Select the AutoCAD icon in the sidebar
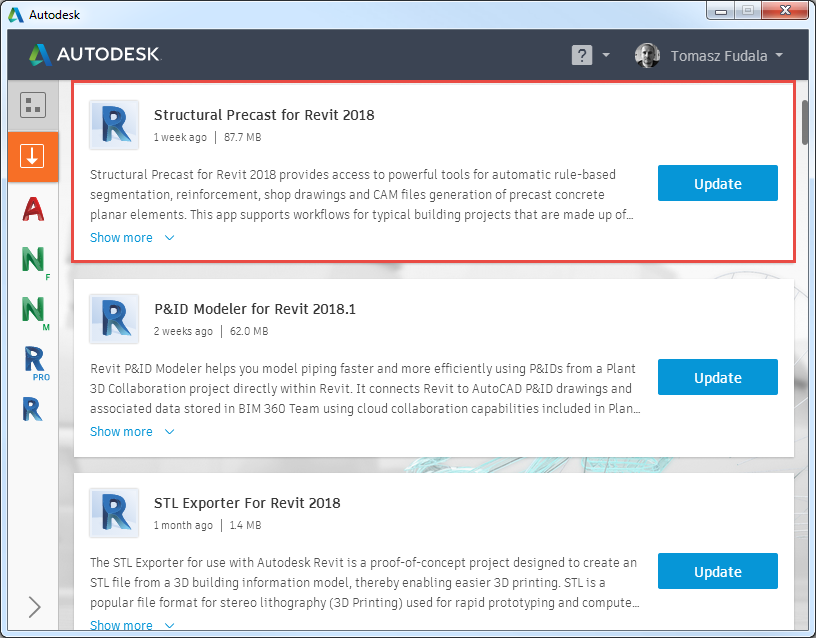 click(x=32, y=210)
